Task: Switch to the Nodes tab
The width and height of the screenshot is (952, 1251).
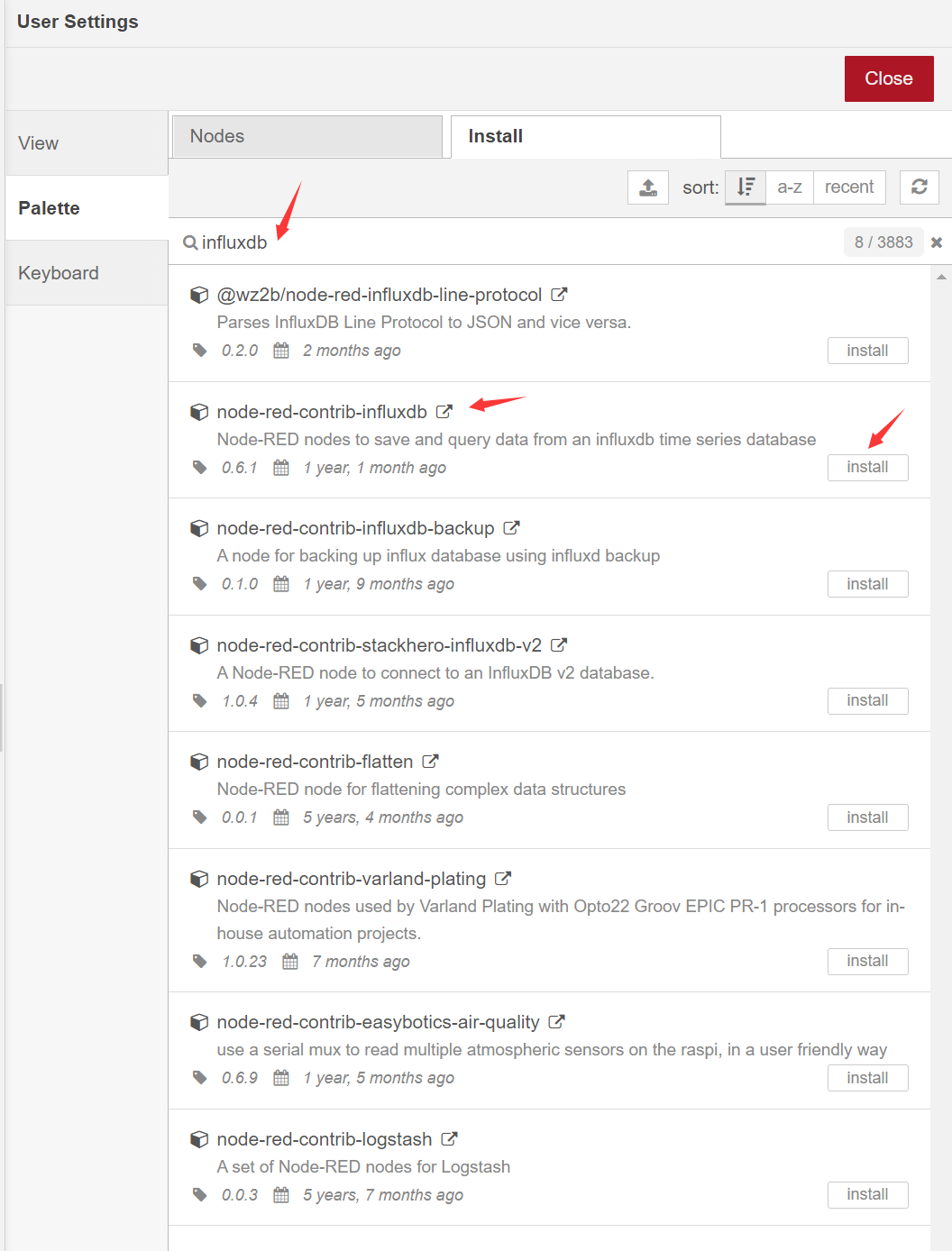Action: tap(307, 136)
